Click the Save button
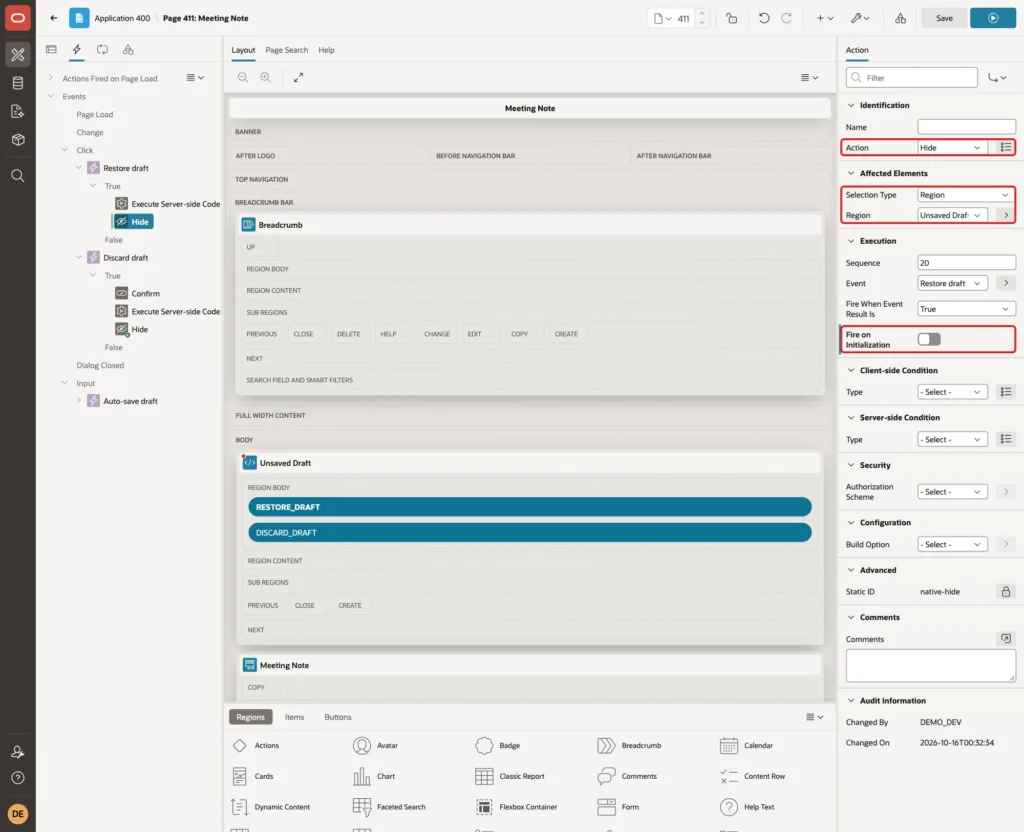Screen dimensions: 1024x832 click(944, 18)
